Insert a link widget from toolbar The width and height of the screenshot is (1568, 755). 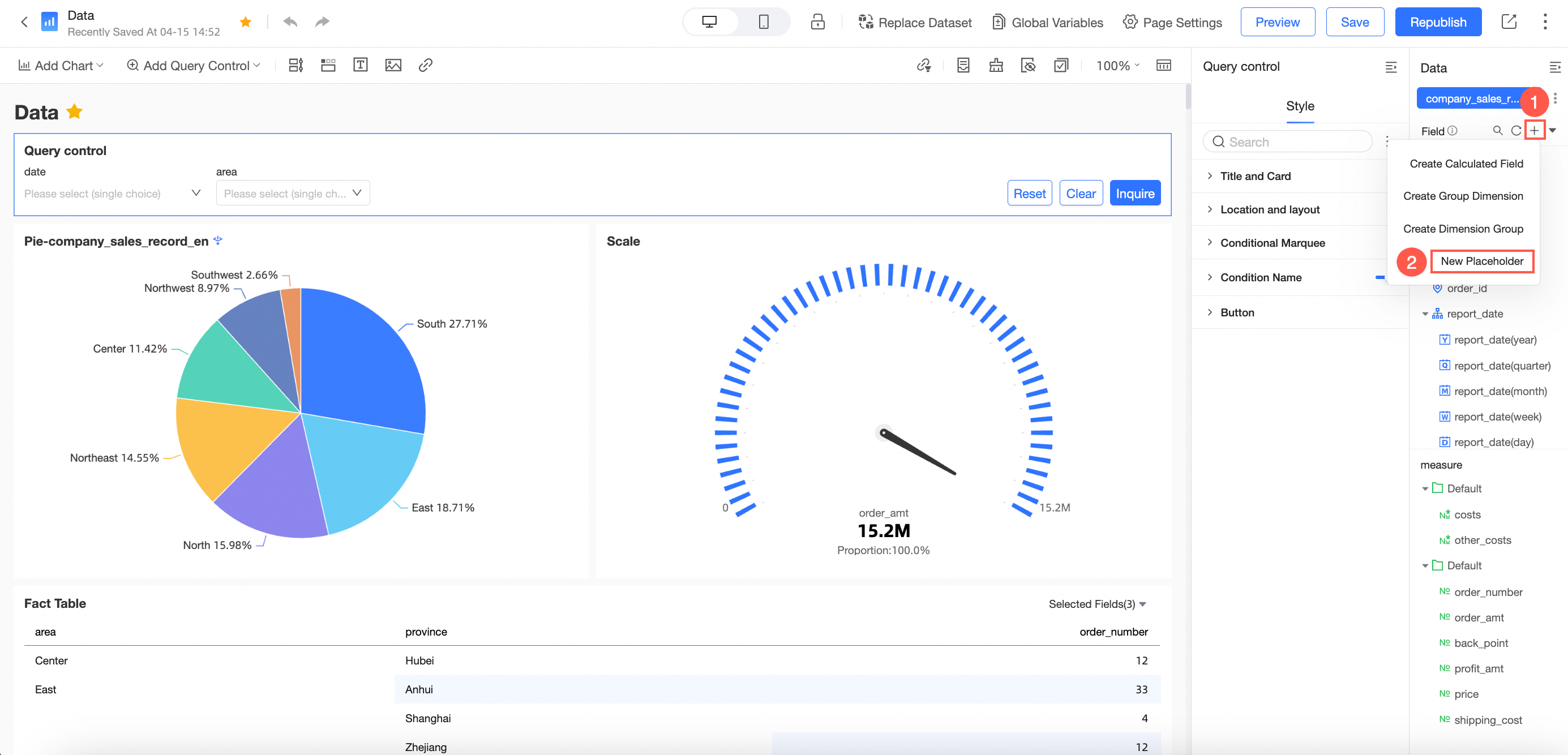(x=426, y=65)
